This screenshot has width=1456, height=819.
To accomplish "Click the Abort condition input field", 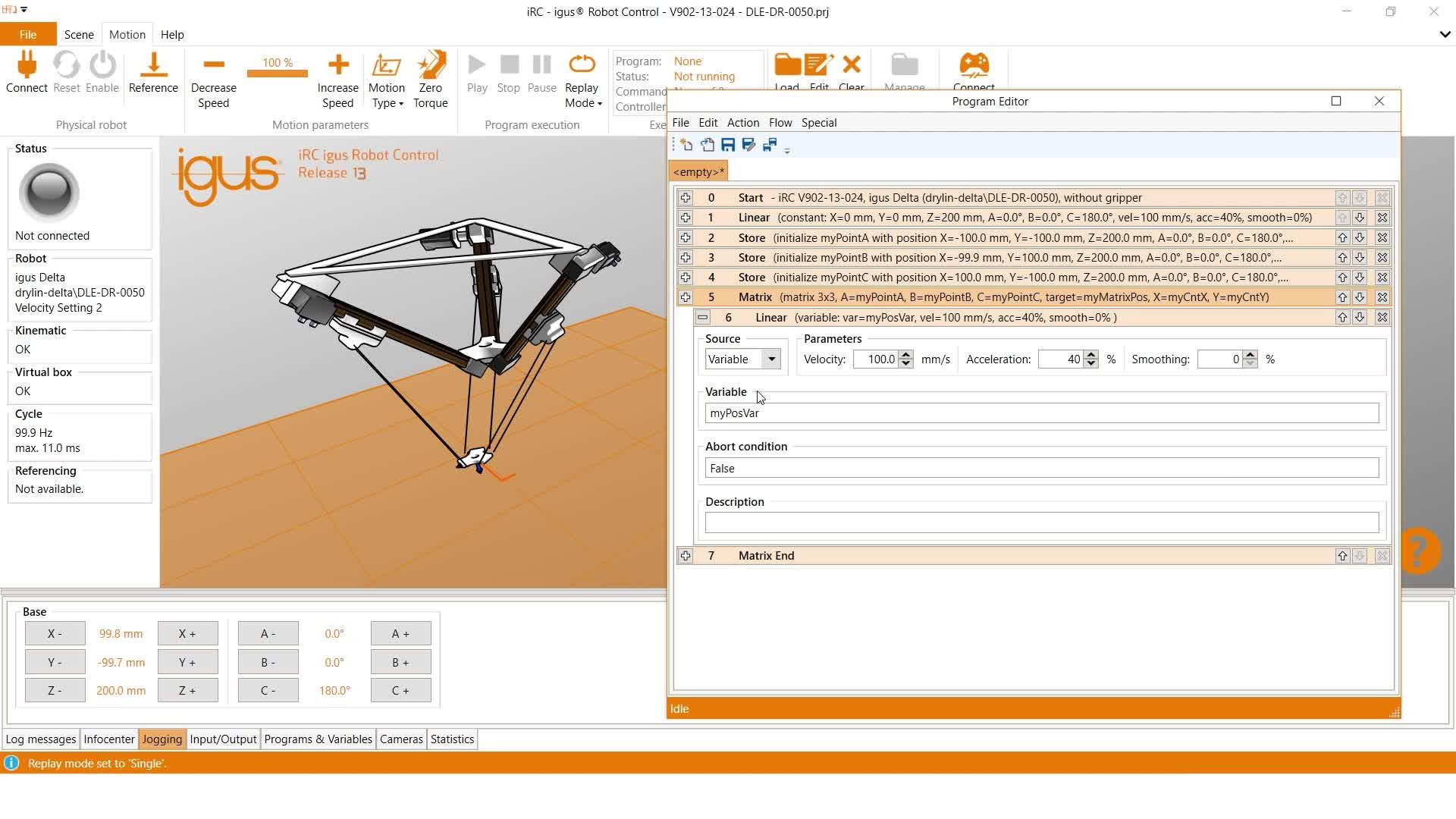I will (x=1042, y=469).
